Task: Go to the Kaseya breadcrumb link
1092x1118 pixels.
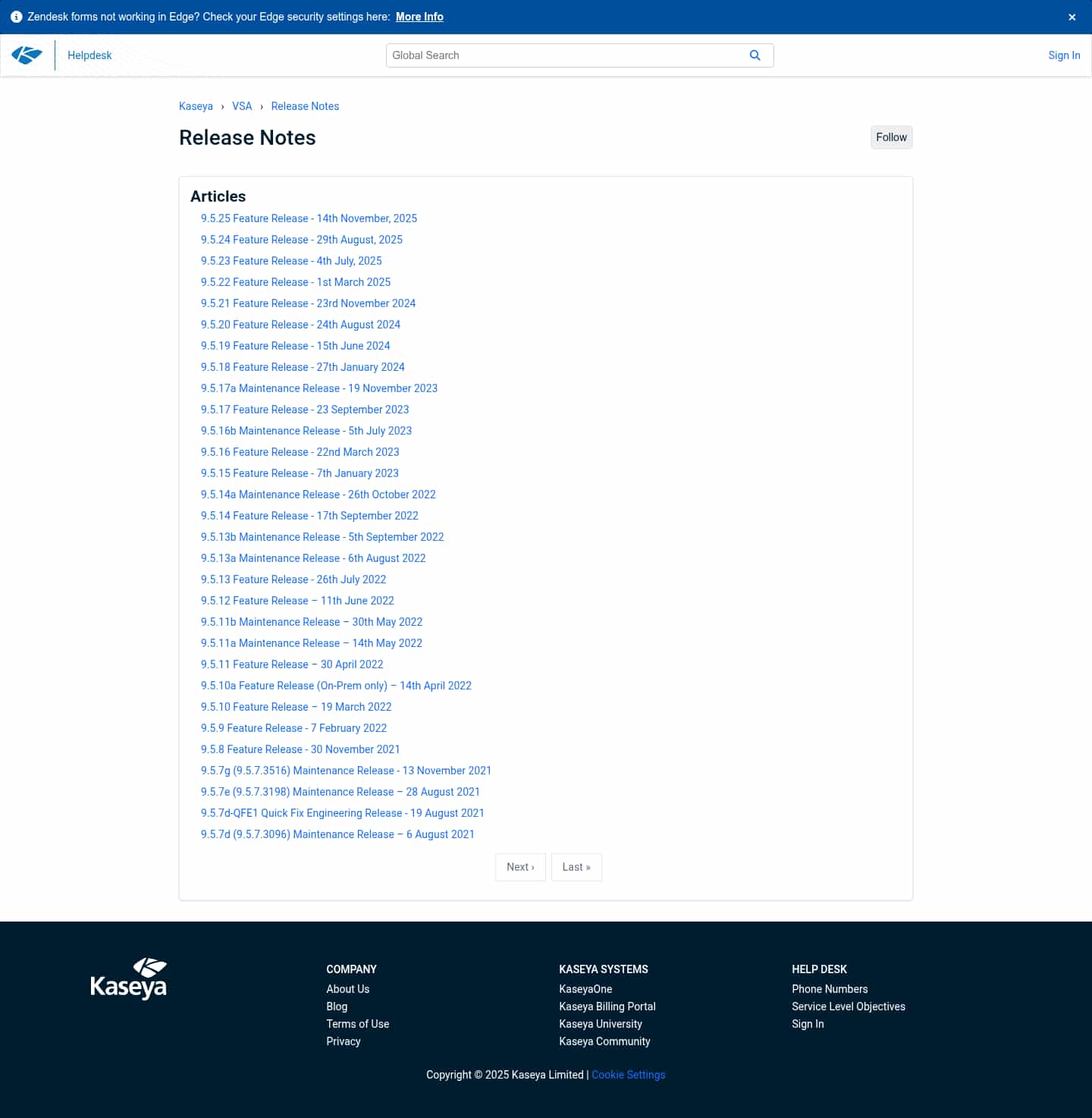Action: [196, 106]
